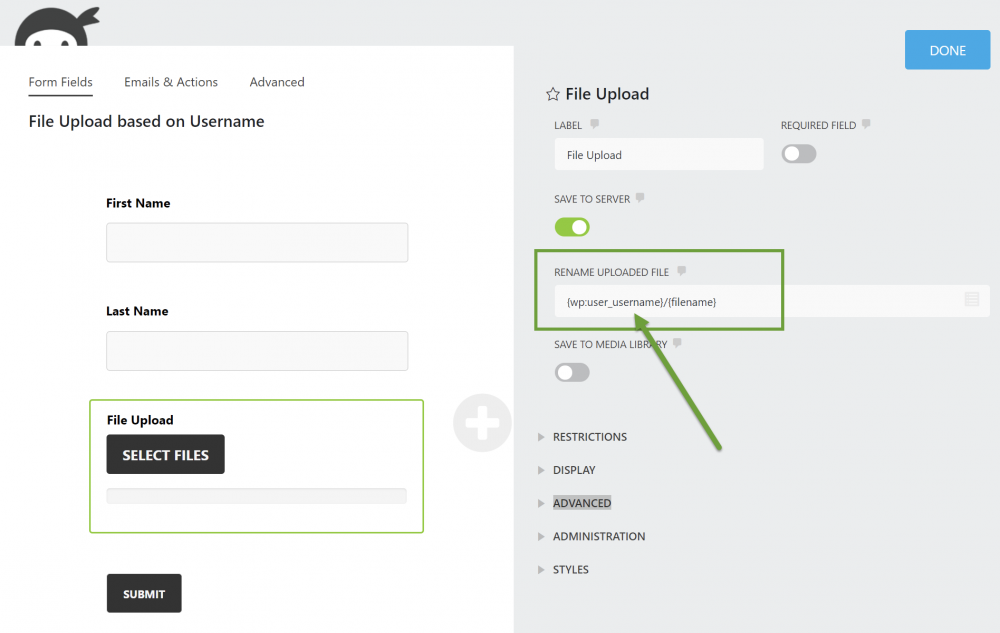Click the round plus add-field button
The image size is (1000, 633).
(482, 422)
